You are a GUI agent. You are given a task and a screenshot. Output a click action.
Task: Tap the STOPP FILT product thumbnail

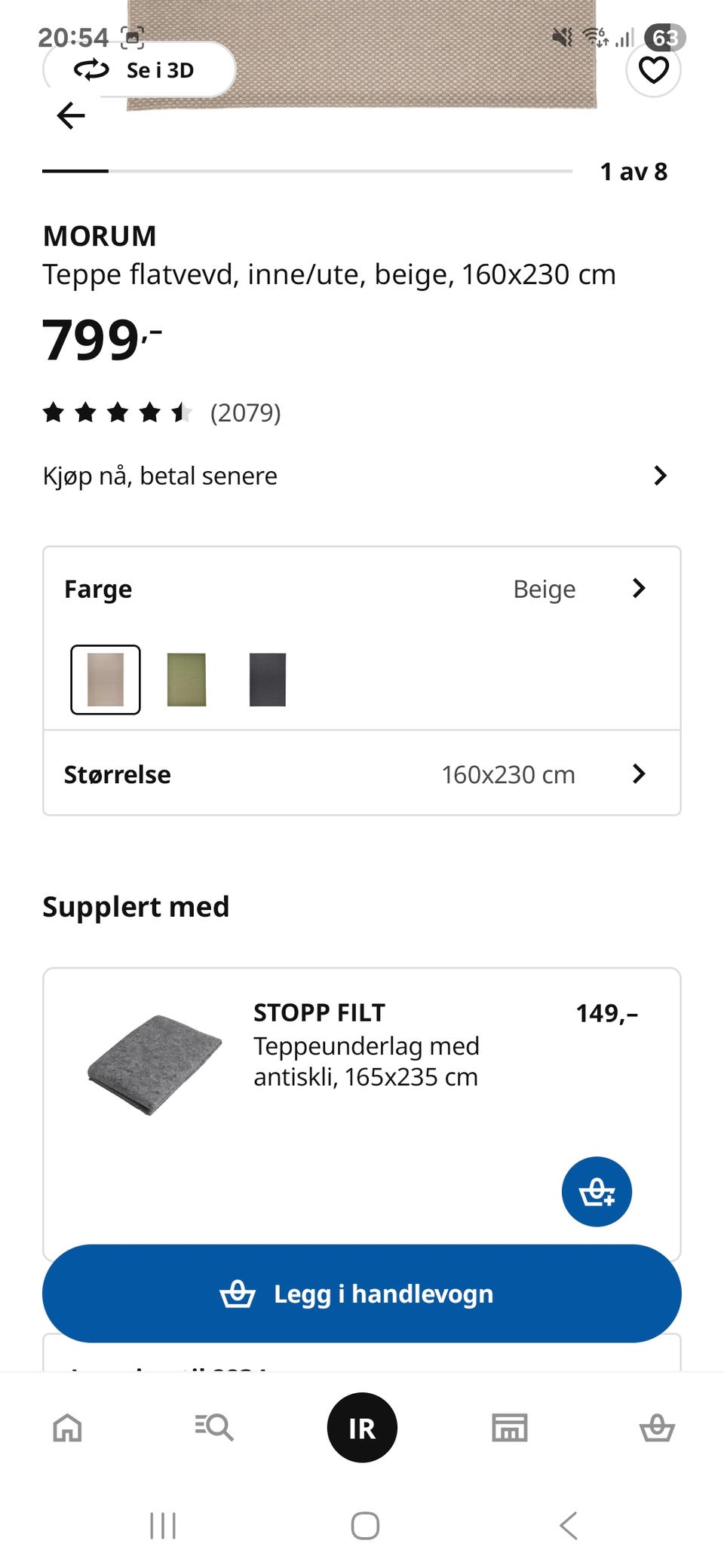point(155,1064)
